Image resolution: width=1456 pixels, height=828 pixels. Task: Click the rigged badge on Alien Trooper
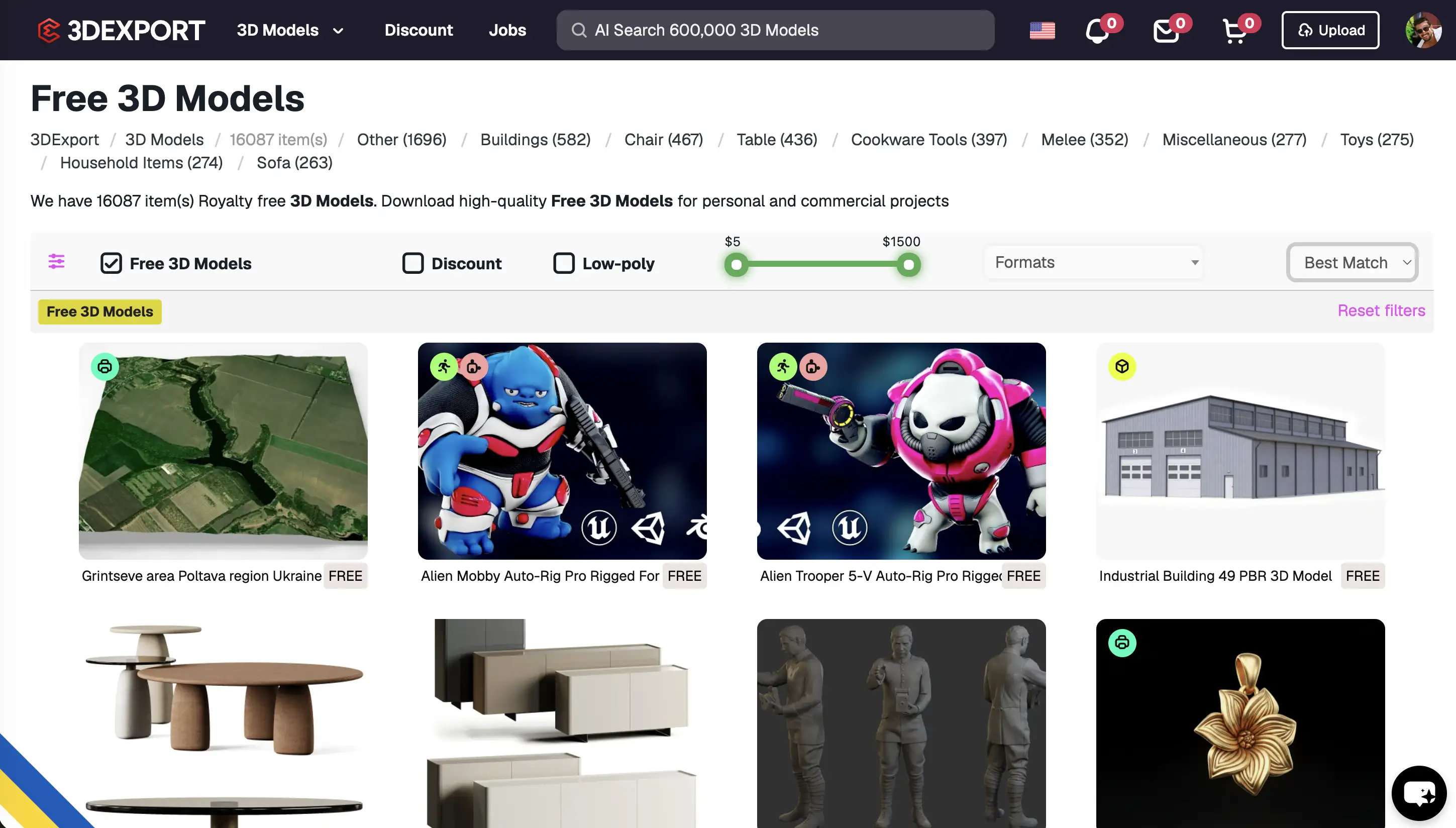(x=813, y=367)
